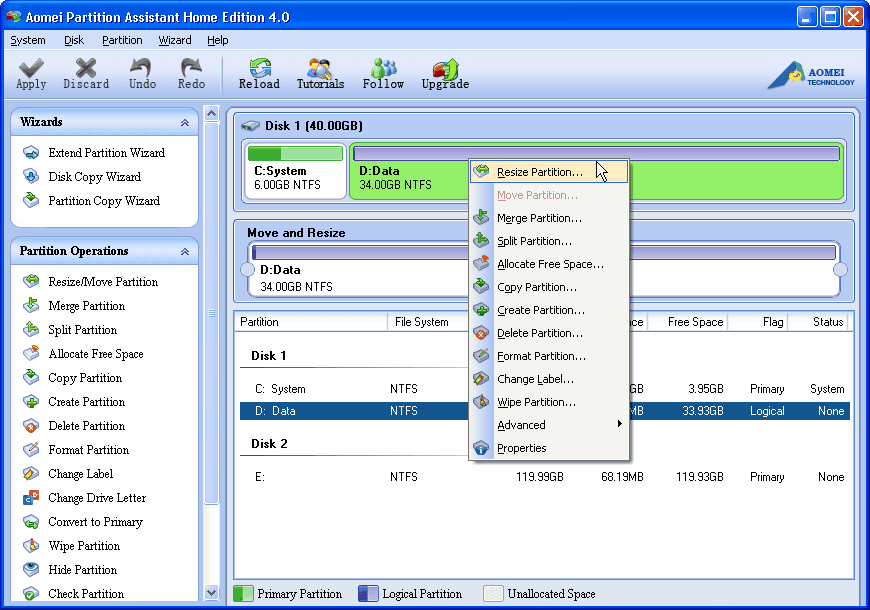Click the sidebar scroll down arrow
Screen dimensions: 870x610
point(211,592)
